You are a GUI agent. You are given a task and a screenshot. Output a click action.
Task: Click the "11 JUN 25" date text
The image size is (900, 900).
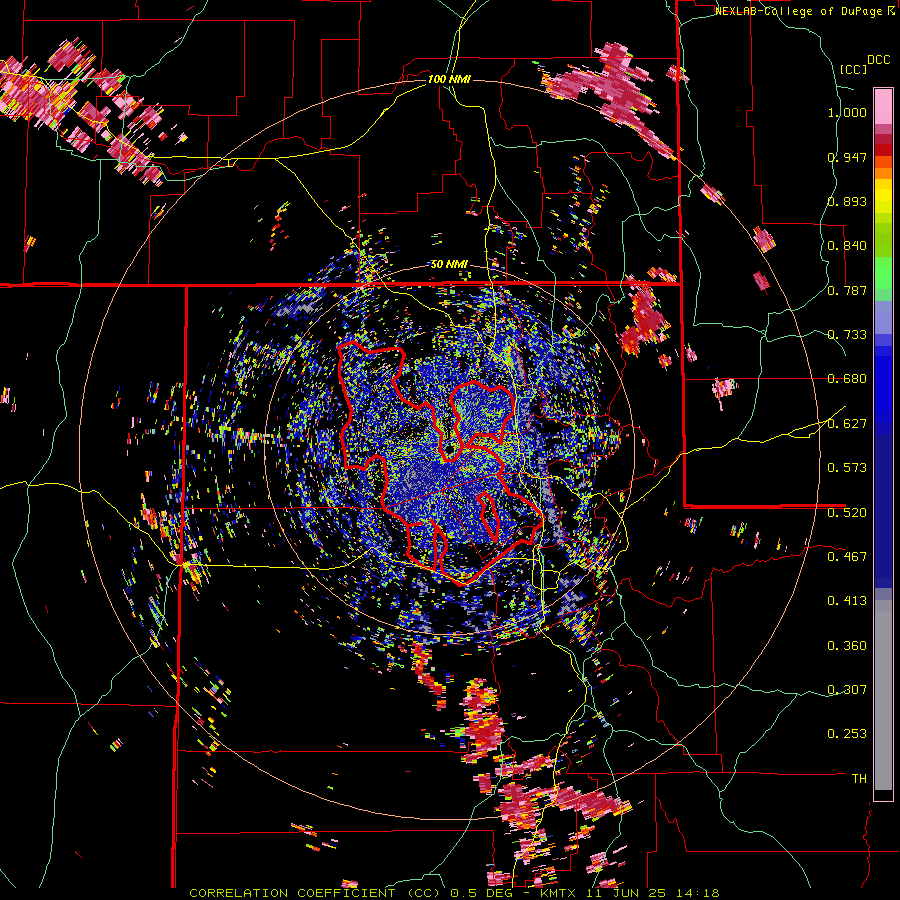point(627,893)
